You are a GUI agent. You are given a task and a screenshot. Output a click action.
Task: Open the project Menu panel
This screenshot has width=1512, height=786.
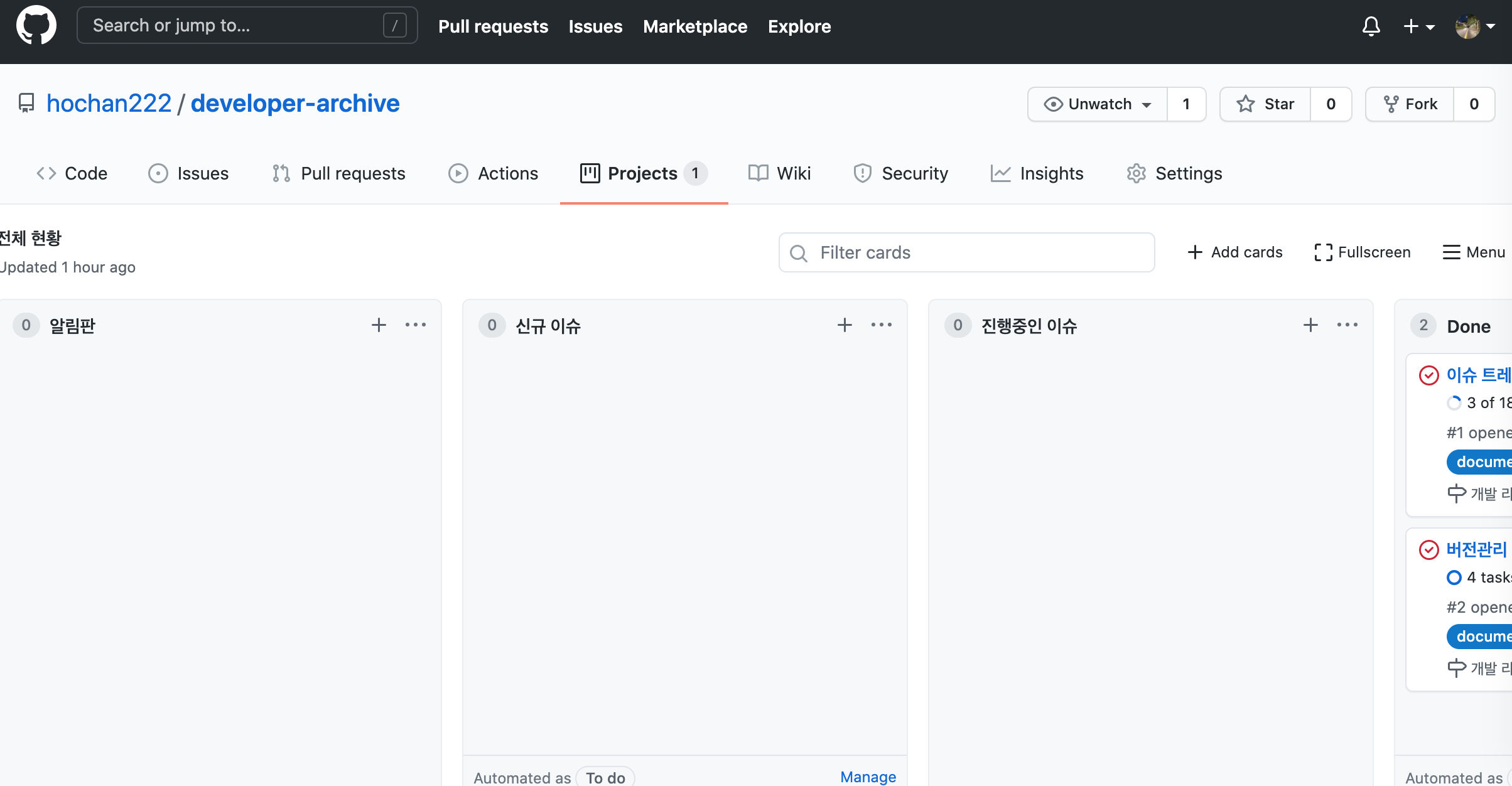(x=1474, y=252)
